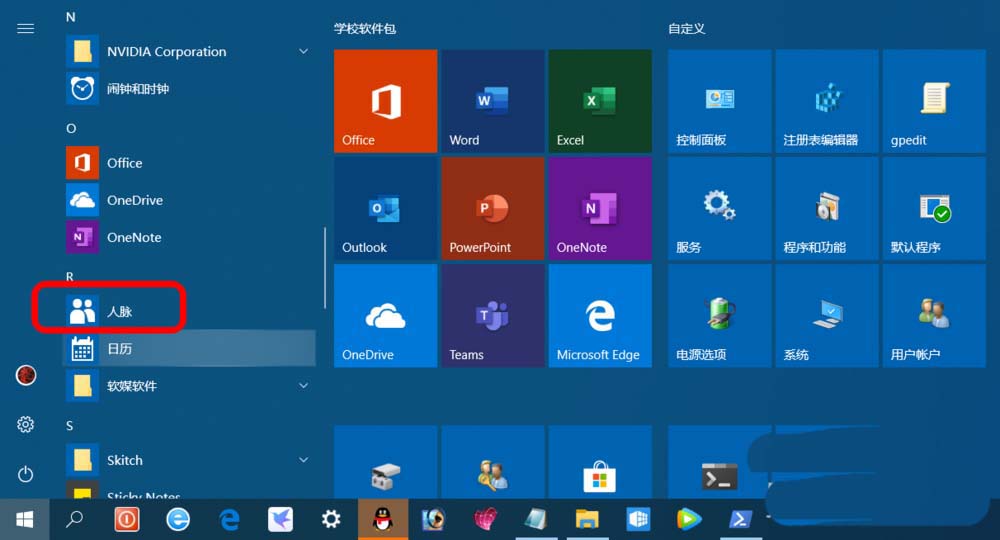Viewport: 1000px width, 540px height.
Task: Open the 日历 app in the list
Action: [190, 349]
